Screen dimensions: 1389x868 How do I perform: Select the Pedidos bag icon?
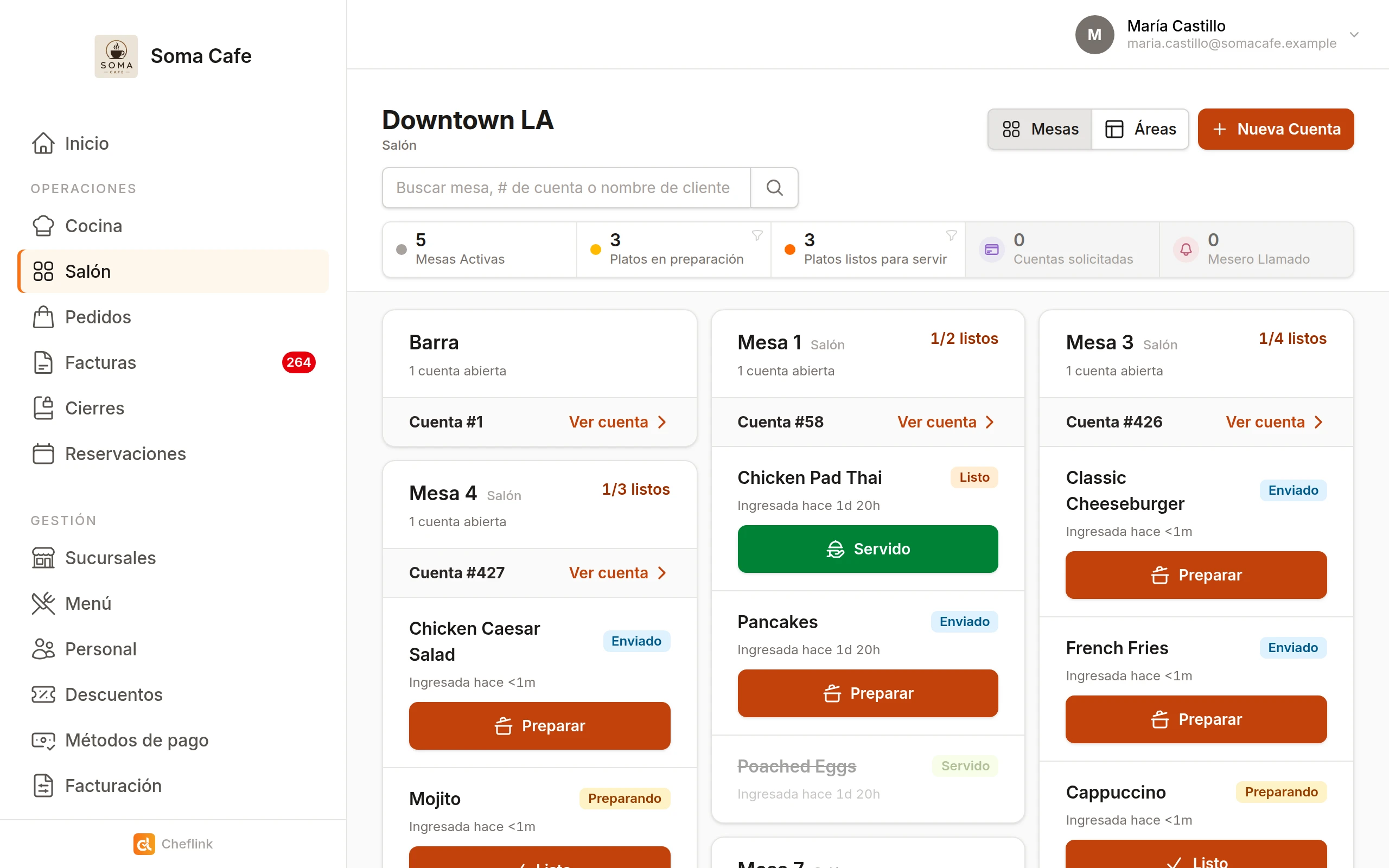(43, 317)
